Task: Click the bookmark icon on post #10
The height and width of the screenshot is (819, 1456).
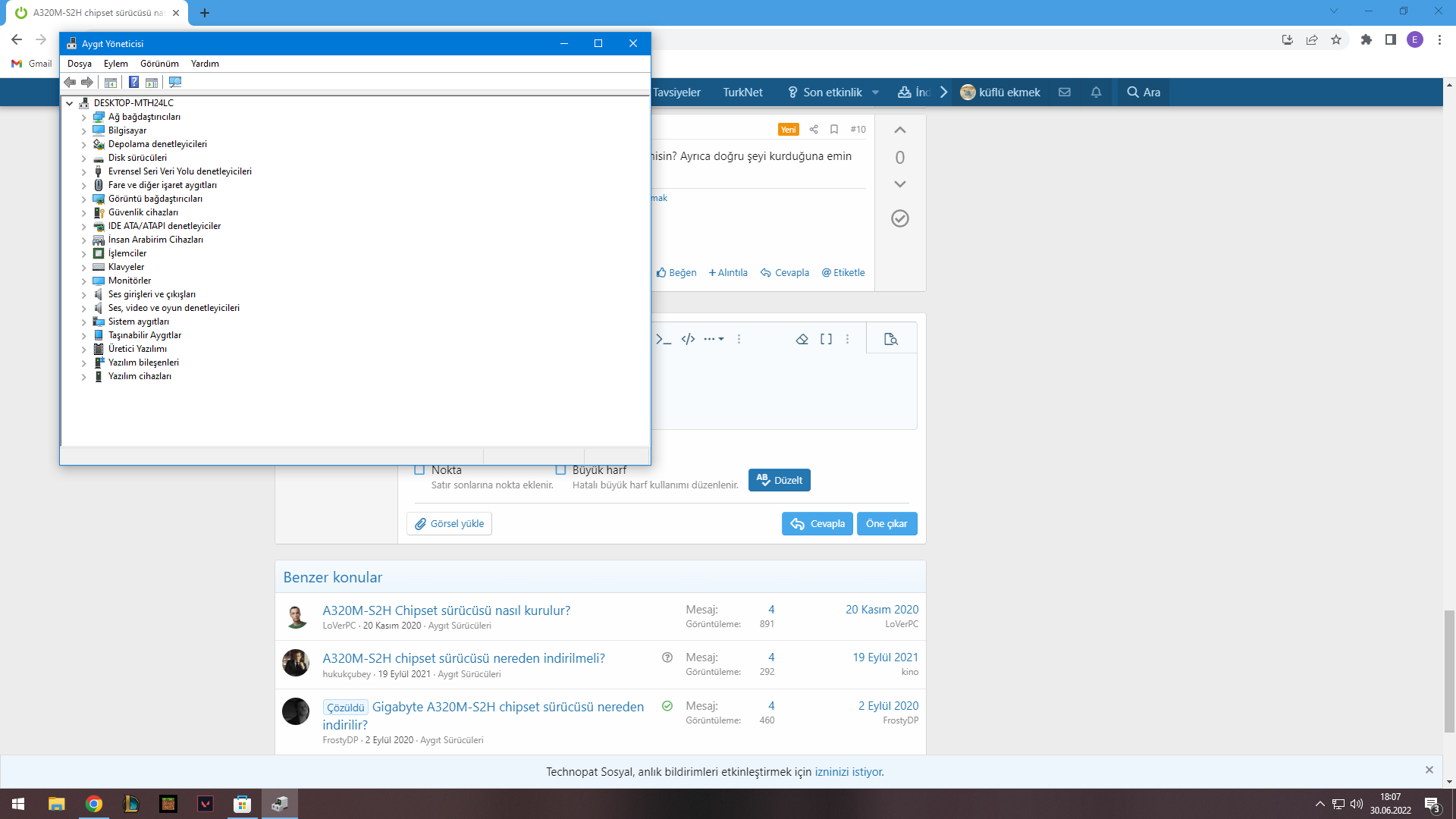Action: tap(834, 130)
